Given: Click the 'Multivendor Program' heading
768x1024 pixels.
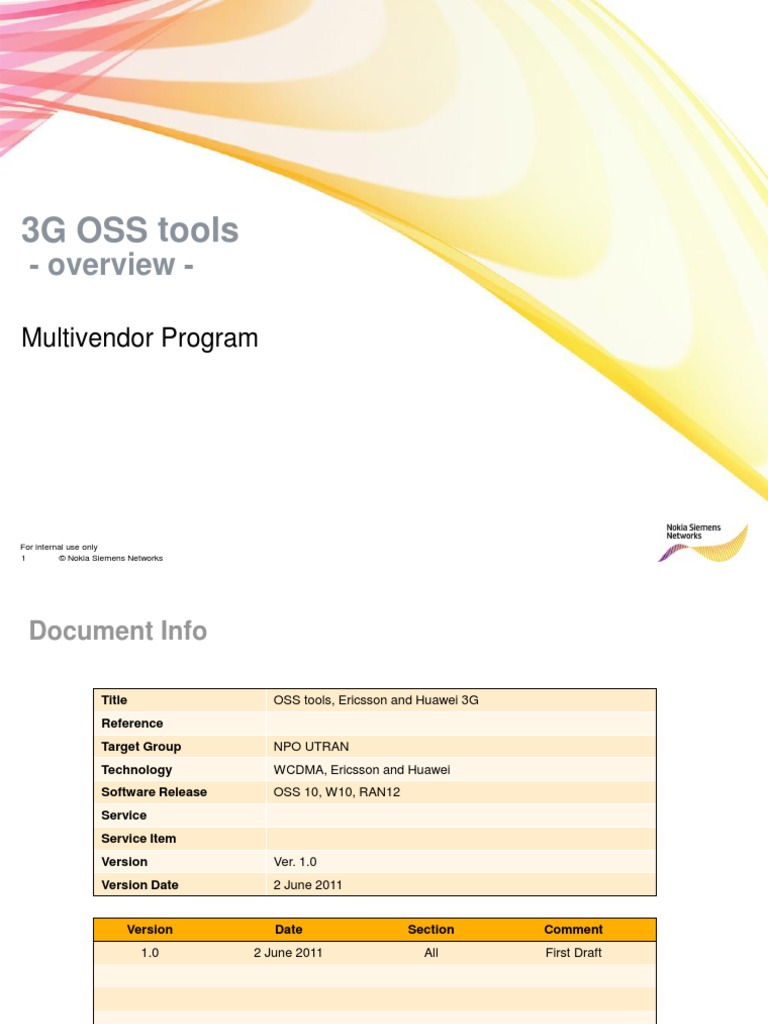Looking at the screenshot, I should click(x=140, y=338).
